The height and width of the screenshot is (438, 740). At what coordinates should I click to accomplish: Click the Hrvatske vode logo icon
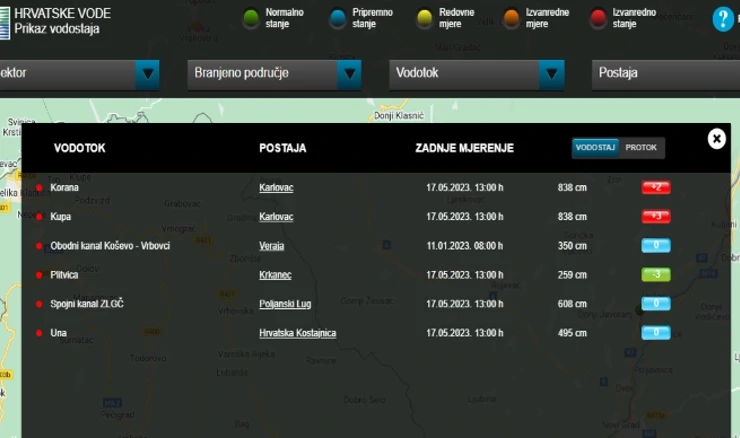tap(5, 22)
